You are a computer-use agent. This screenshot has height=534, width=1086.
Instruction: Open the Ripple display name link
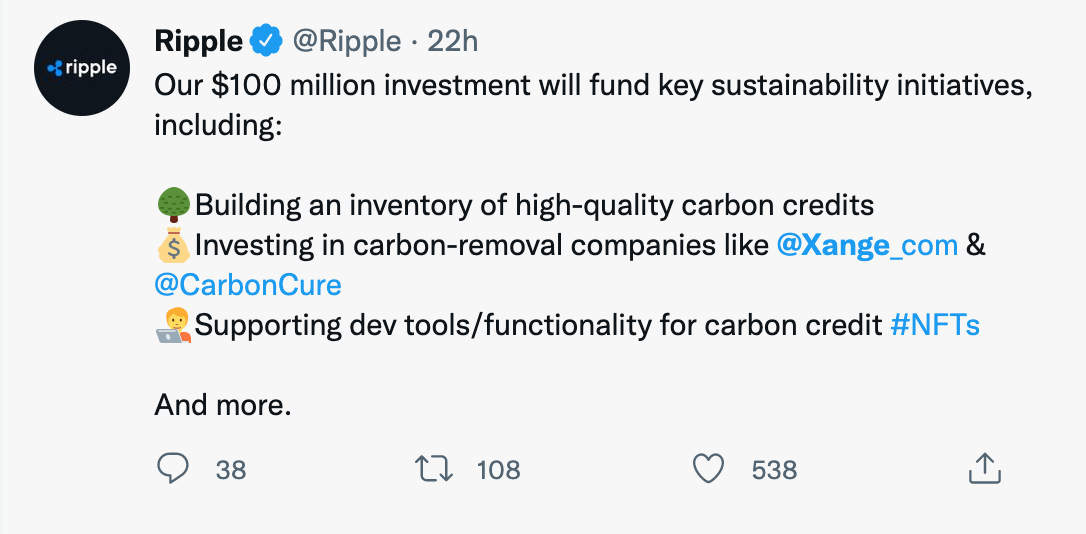coord(198,41)
